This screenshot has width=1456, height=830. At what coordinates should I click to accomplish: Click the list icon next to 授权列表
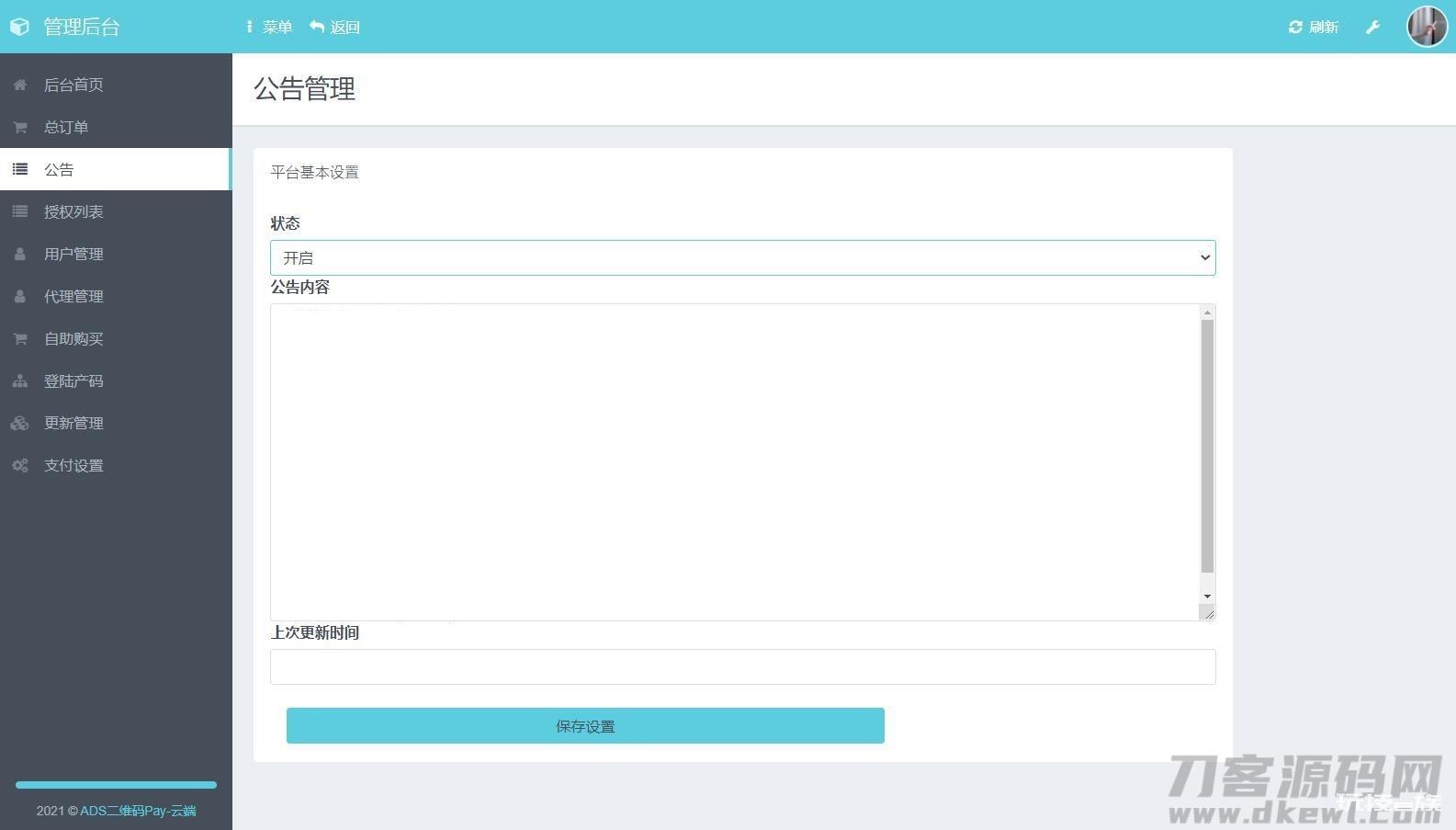pyautogui.click(x=19, y=211)
